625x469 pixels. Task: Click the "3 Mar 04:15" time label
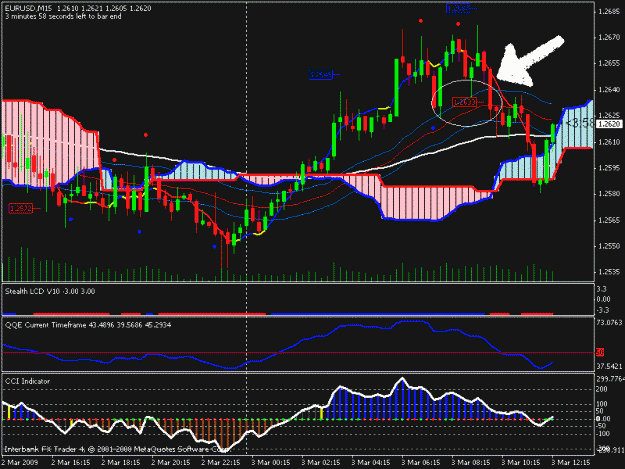coord(370,463)
